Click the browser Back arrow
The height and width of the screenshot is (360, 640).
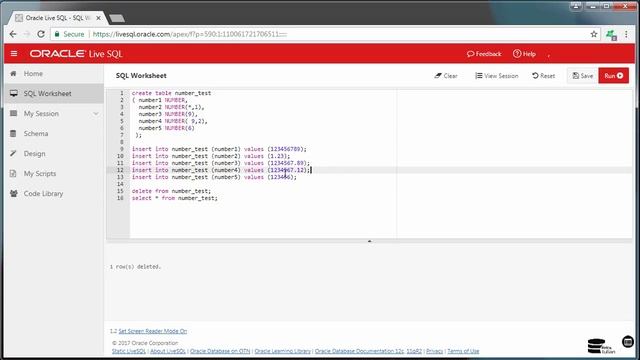[13, 34]
